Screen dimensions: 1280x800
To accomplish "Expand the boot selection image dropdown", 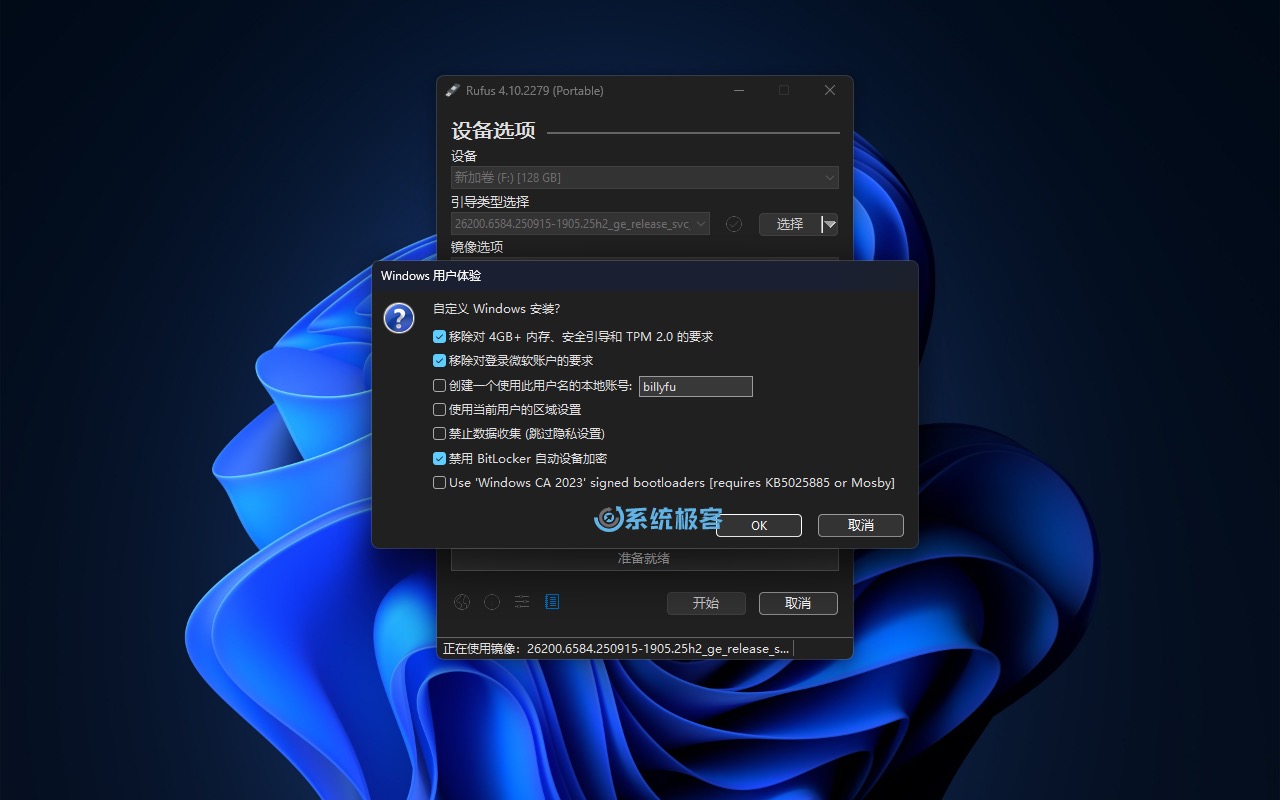I will point(580,224).
